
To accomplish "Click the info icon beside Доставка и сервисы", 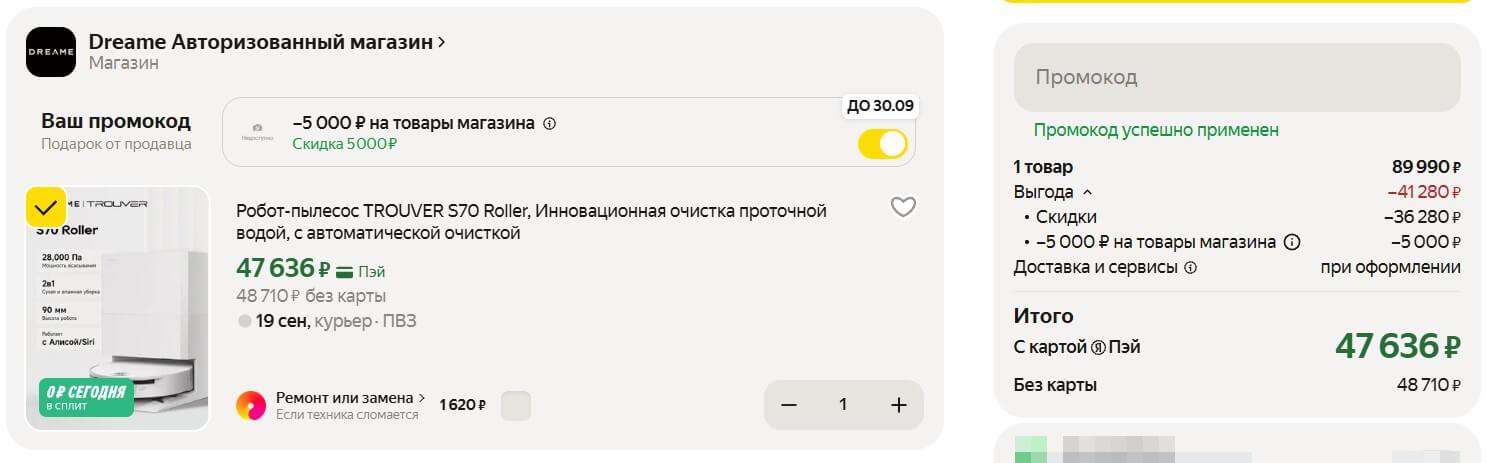I will click(x=1190, y=268).
